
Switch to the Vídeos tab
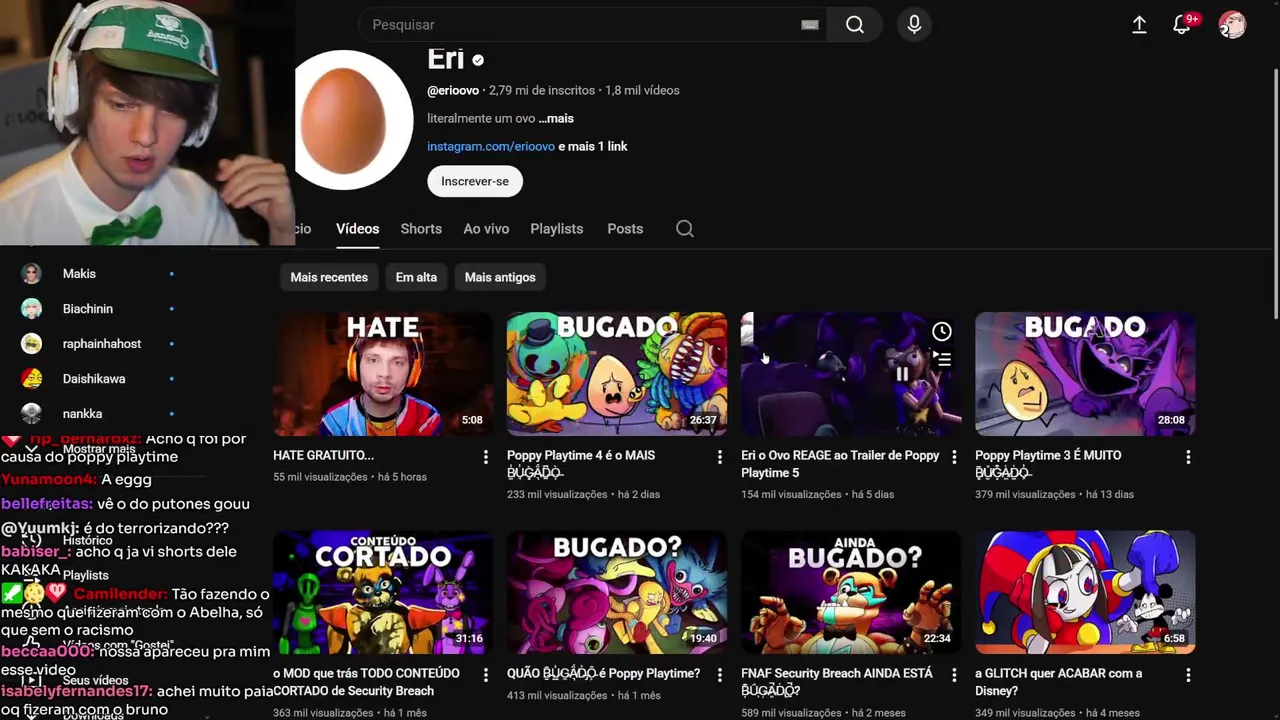(x=357, y=229)
